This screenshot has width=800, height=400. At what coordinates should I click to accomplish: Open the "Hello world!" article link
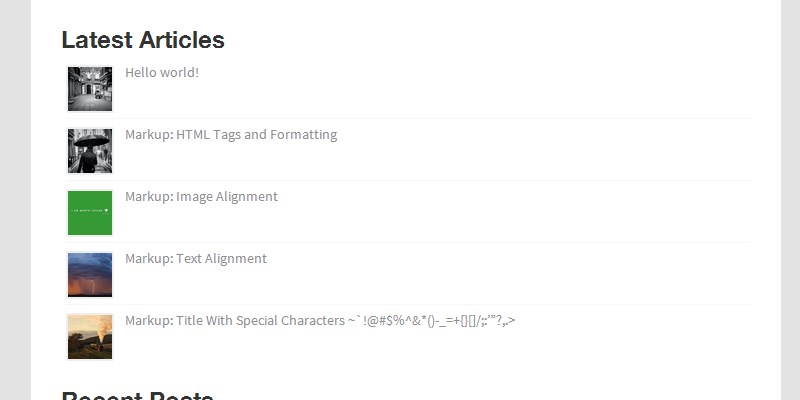pyautogui.click(x=162, y=72)
